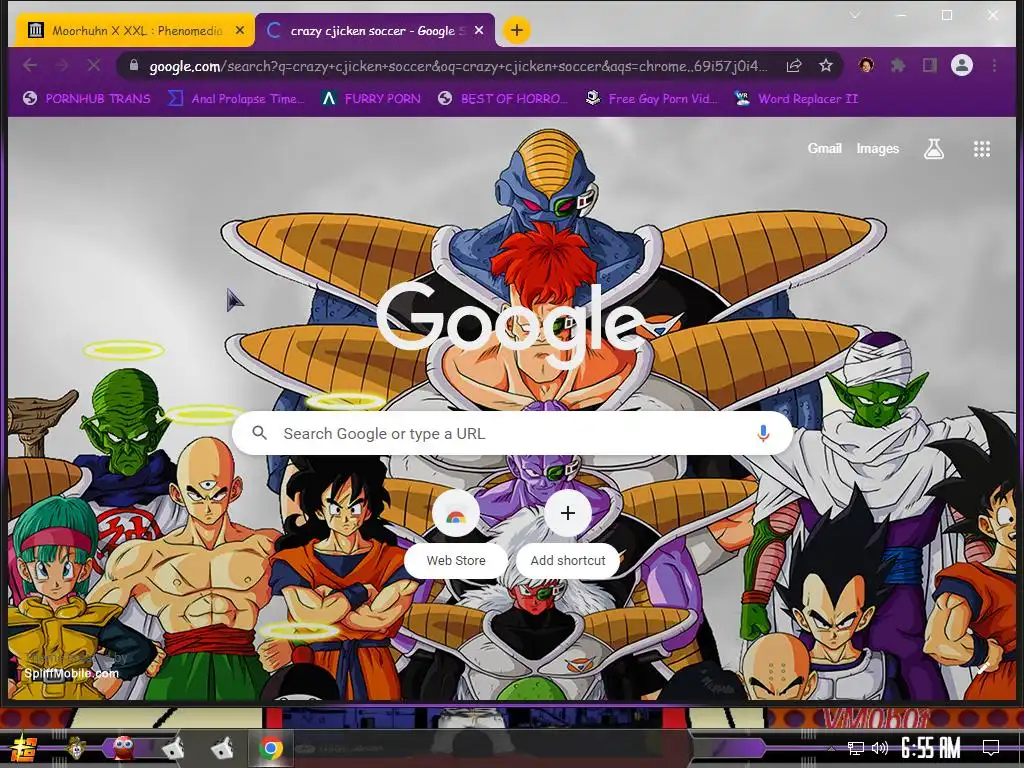1024x768 pixels.
Task: Open the Chrome profile avatar button
Action: point(961,65)
